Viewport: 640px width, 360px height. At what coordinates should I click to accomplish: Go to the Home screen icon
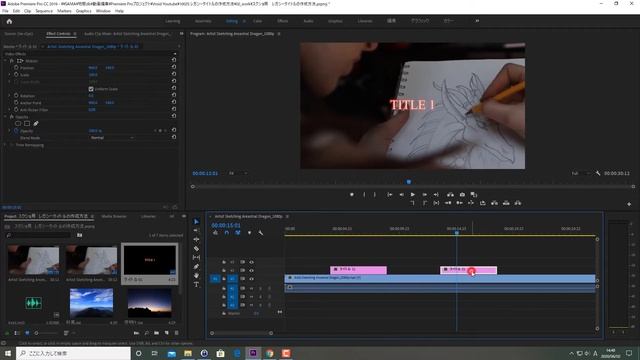(x=9, y=21)
